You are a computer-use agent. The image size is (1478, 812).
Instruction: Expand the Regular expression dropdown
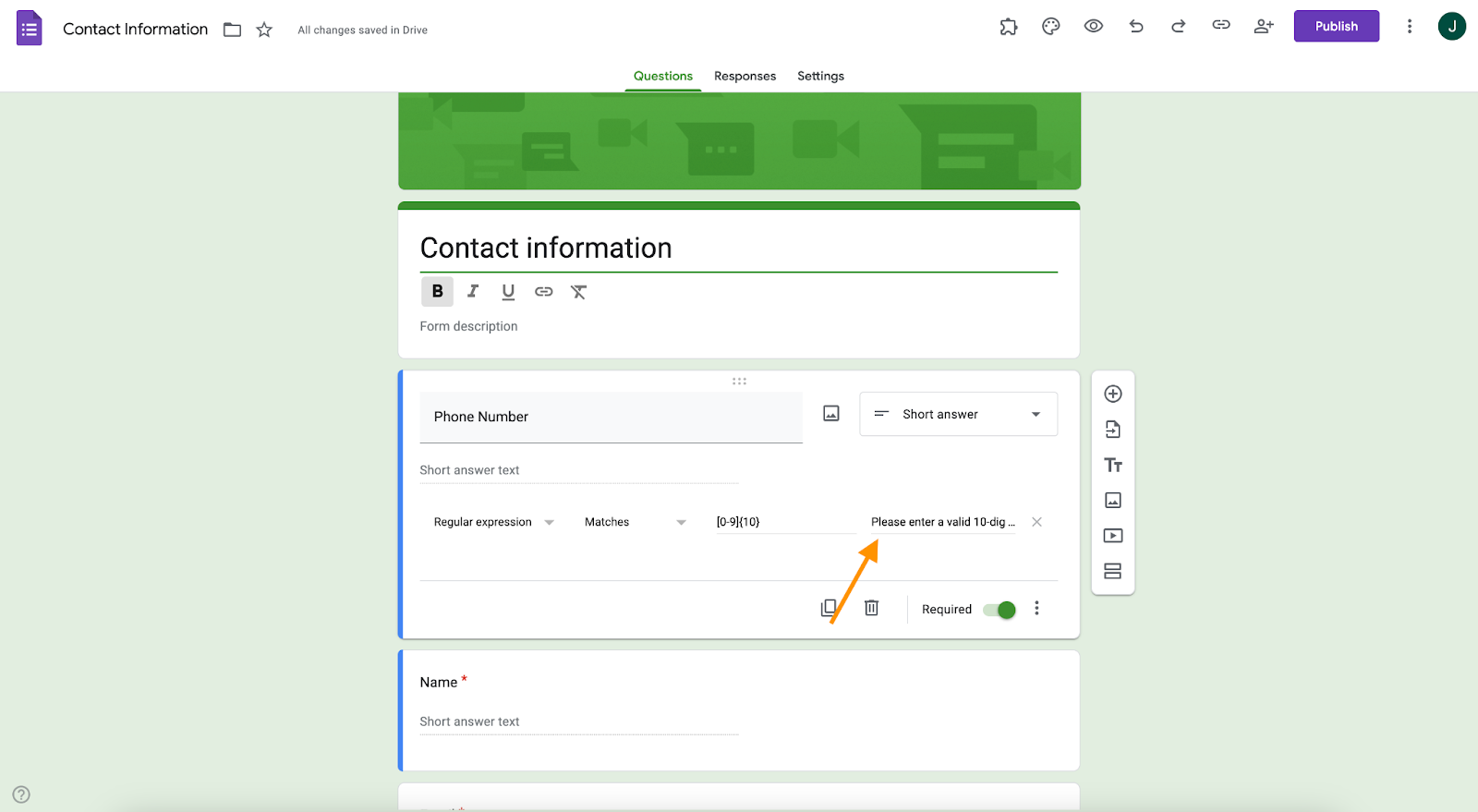pos(493,522)
